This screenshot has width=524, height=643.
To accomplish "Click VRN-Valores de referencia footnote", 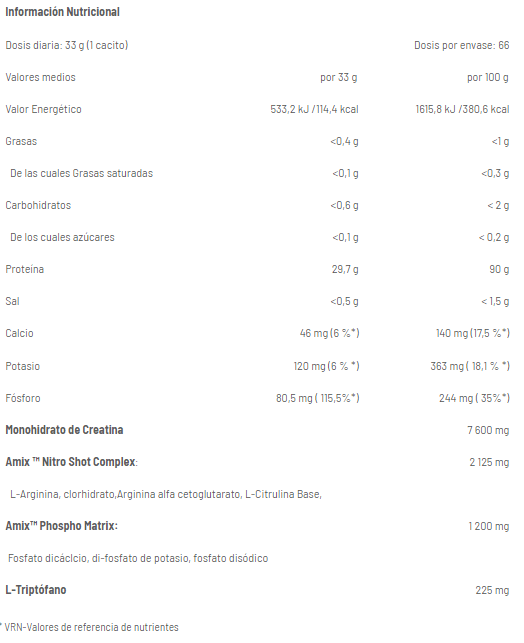I will (x=89, y=627).
